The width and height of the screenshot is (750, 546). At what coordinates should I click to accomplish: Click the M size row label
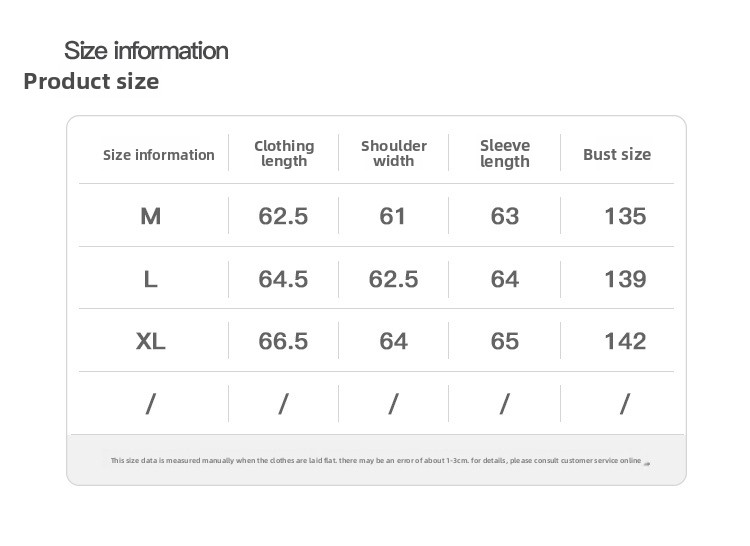click(x=151, y=216)
